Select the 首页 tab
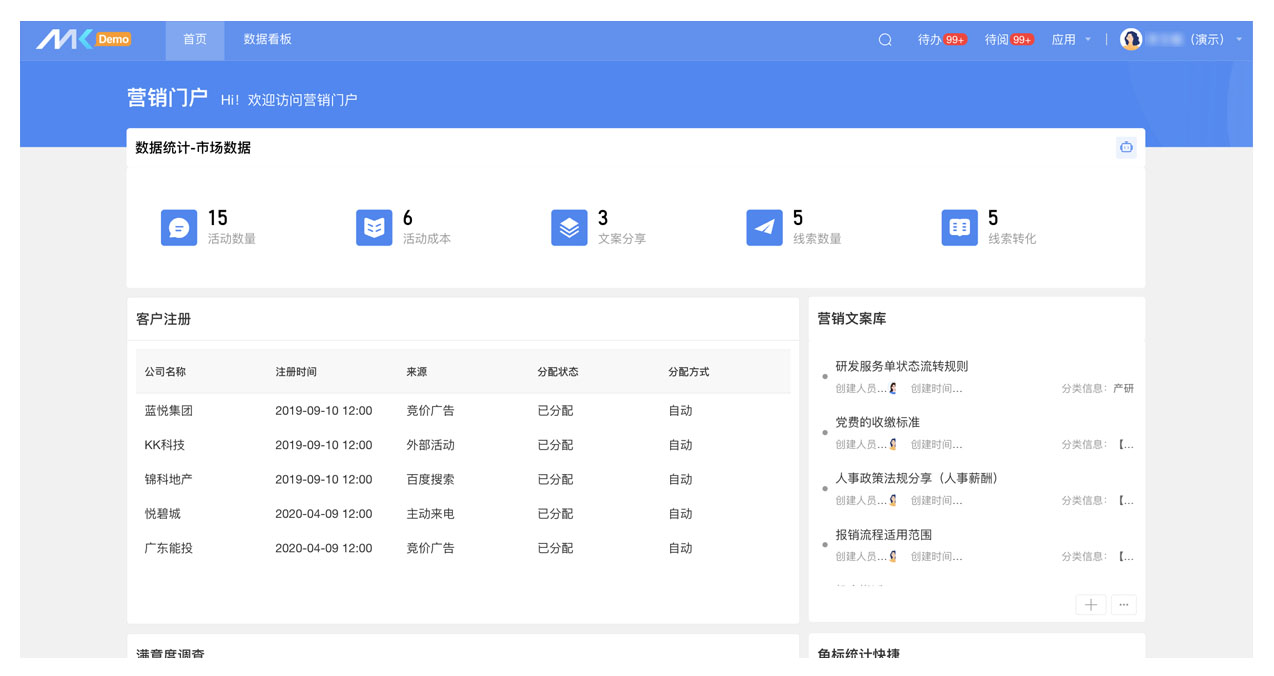1274x676 pixels. (195, 40)
